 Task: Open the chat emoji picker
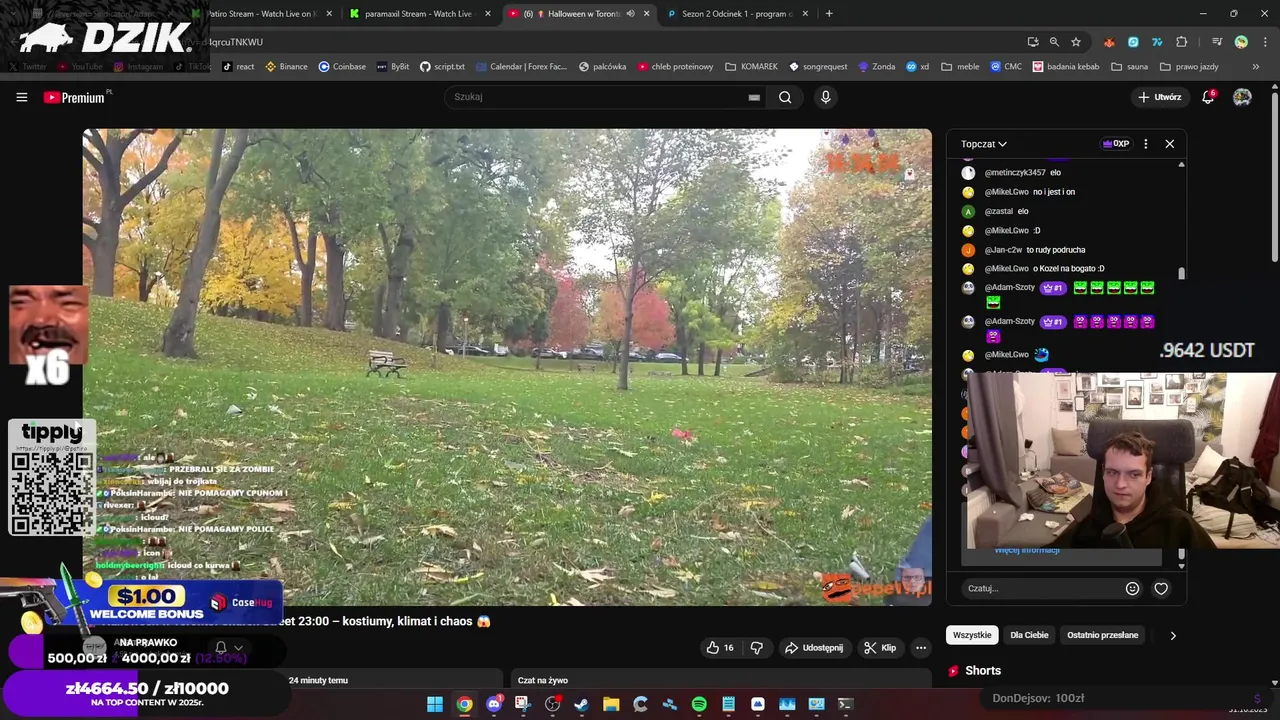coord(1132,588)
